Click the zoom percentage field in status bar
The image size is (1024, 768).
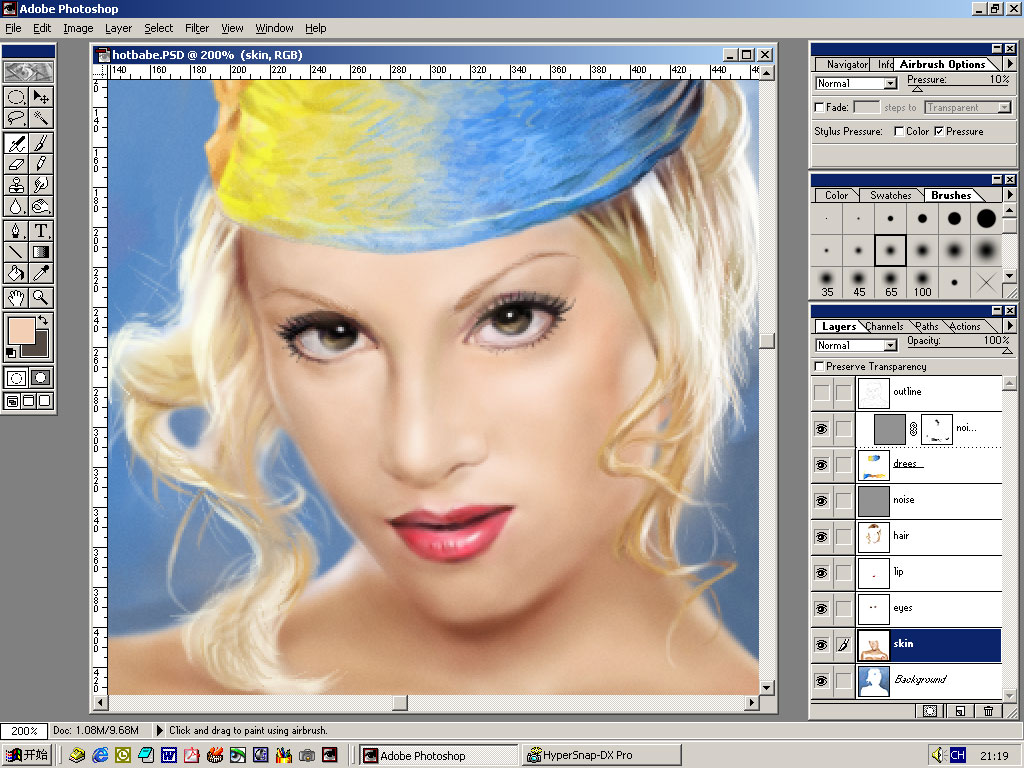(x=24, y=731)
